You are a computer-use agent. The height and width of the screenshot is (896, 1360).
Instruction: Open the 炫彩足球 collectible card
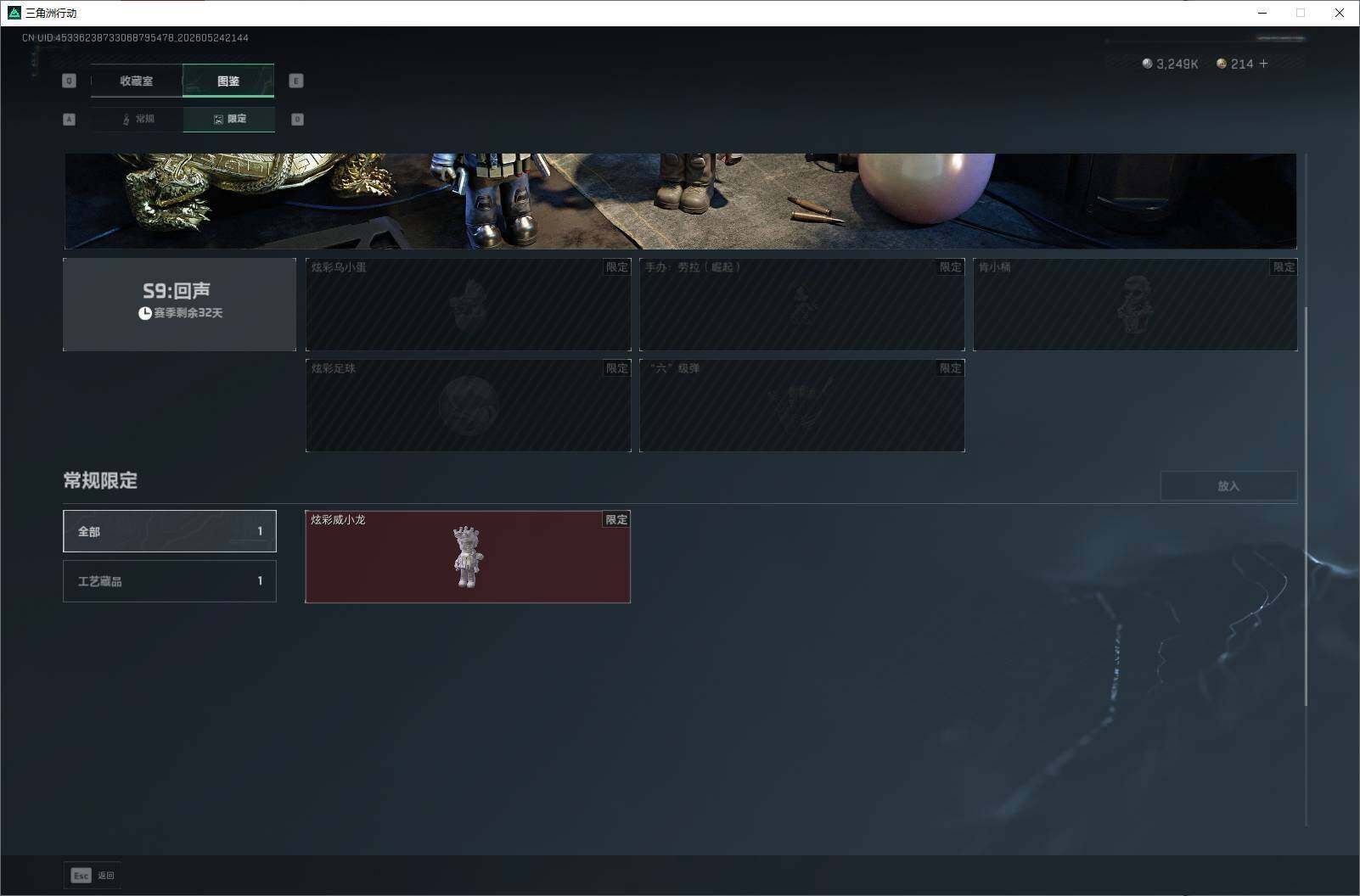coord(469,406)
